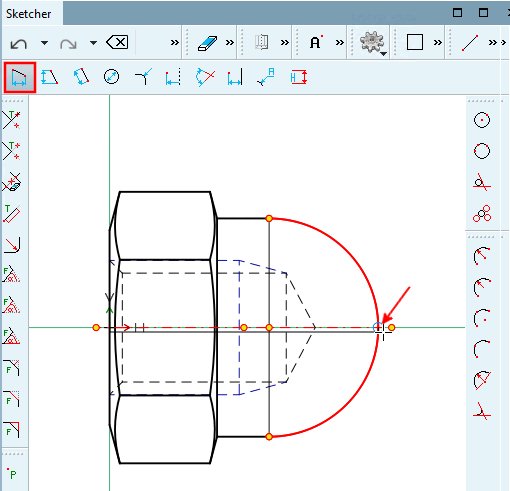510x491 pixels.
Task: Click the Redo arrow icon
Action: [x=68, y=43]
